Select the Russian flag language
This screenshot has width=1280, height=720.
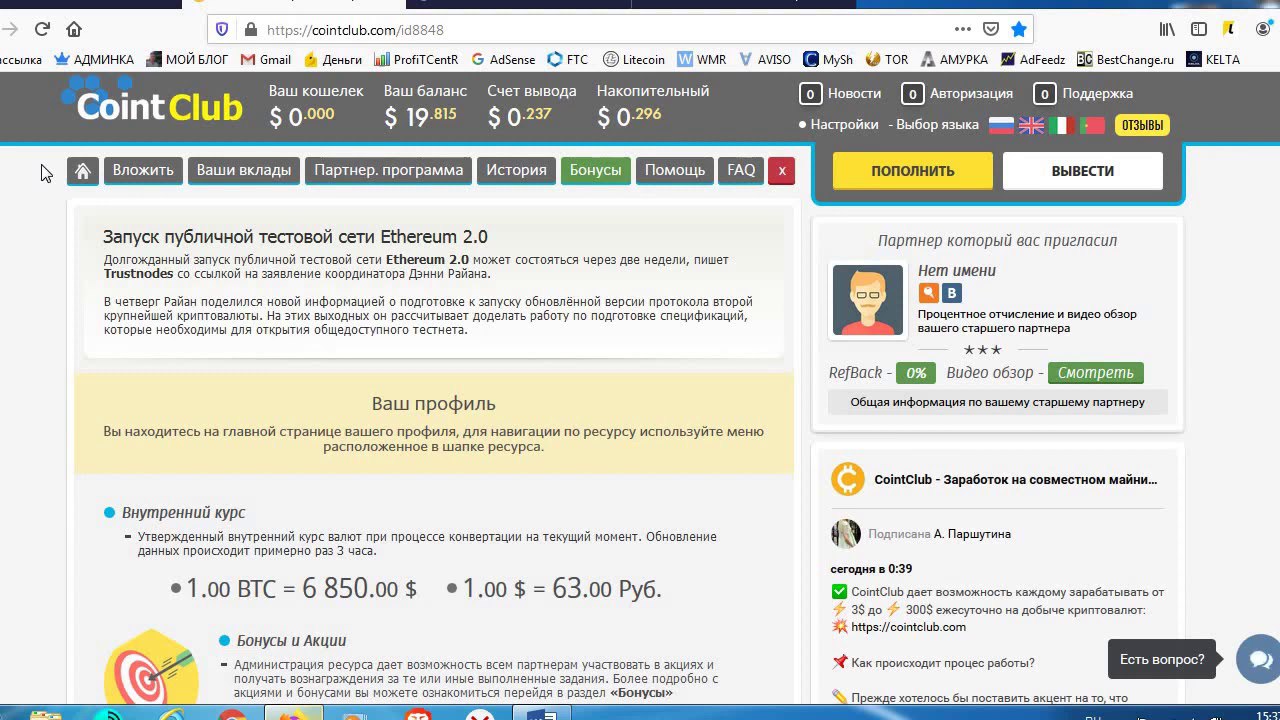click(x=1001, y=125)
